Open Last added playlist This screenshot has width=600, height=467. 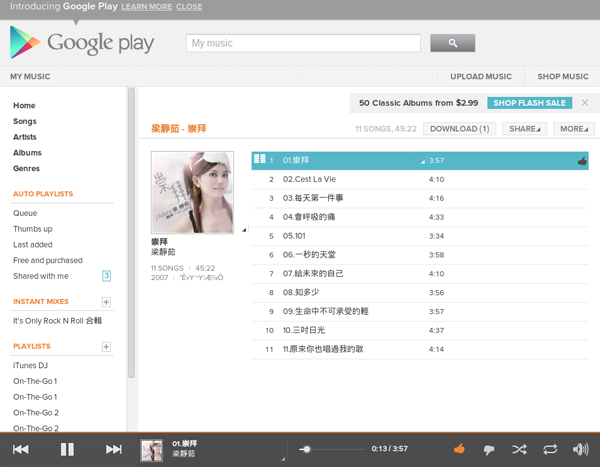point(33,245)
